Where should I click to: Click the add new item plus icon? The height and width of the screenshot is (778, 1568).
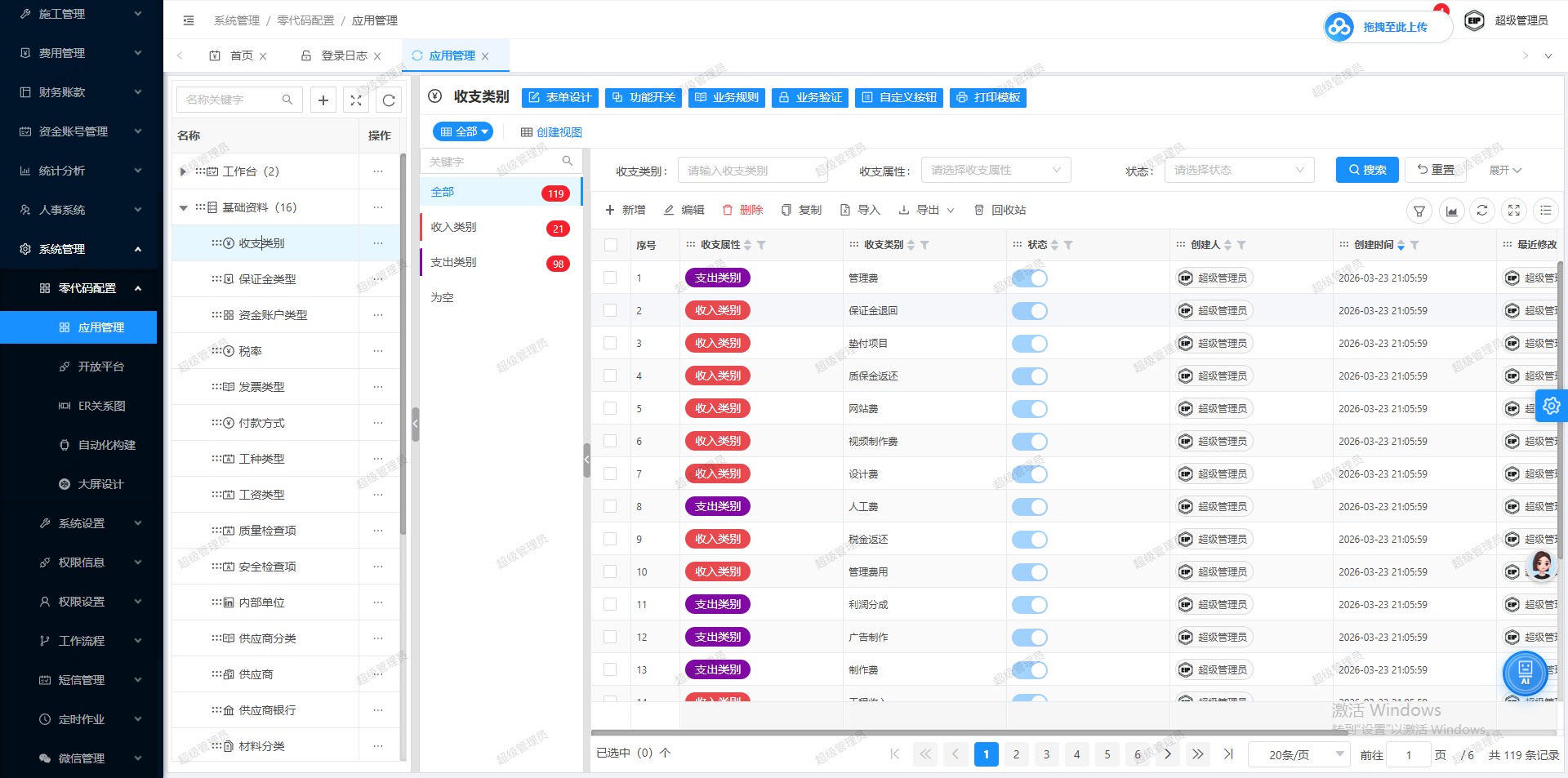(323, 100)
